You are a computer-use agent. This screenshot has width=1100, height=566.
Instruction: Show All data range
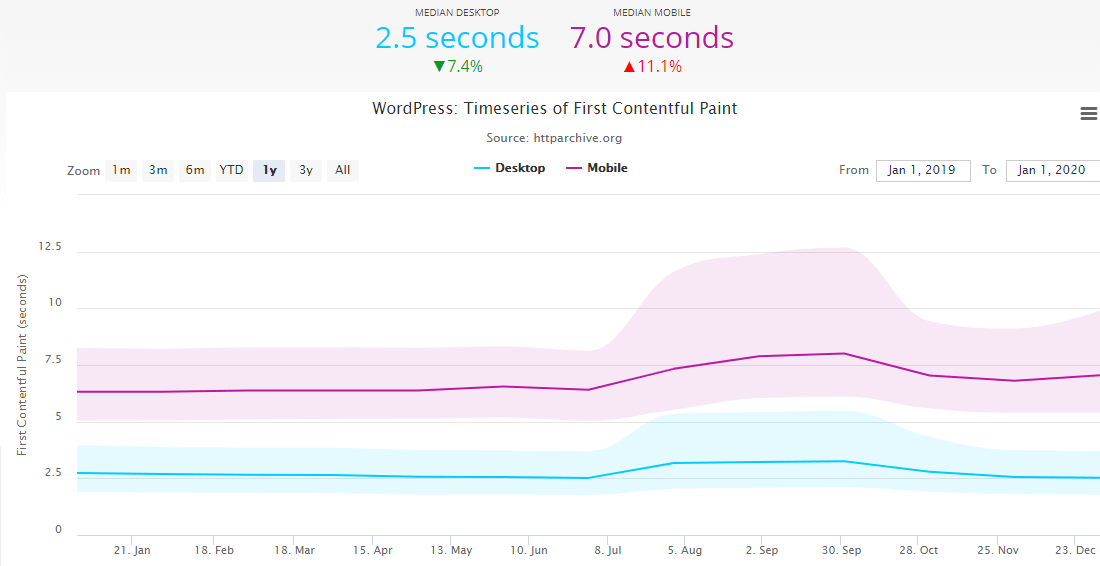(343, 170)
